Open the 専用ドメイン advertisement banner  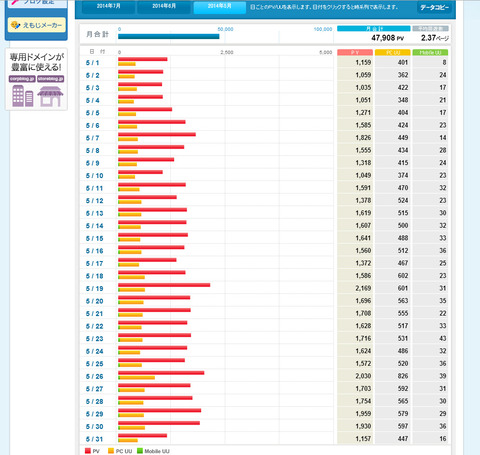(37, 79)
